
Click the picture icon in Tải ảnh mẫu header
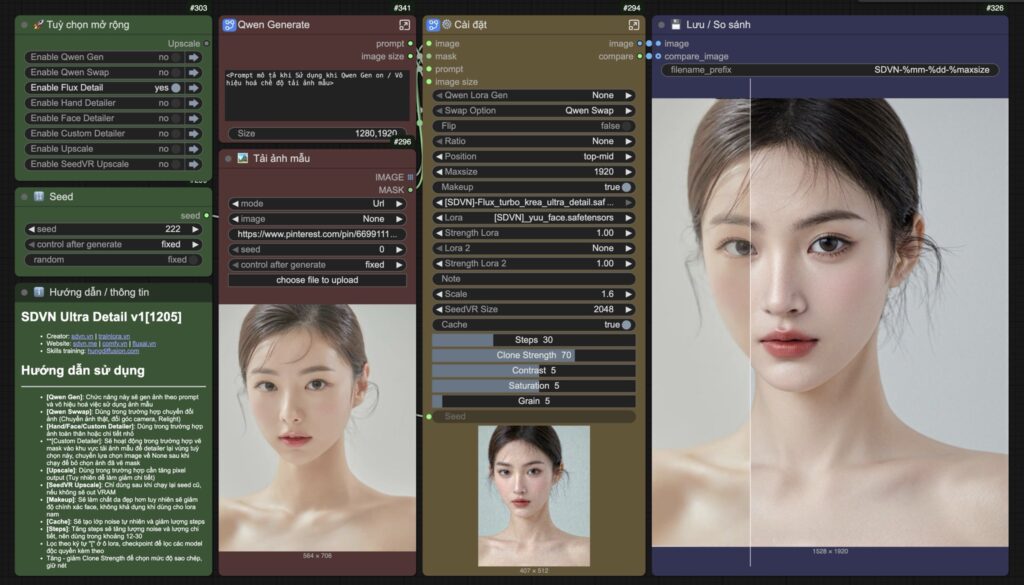click(x=242, y=158)
